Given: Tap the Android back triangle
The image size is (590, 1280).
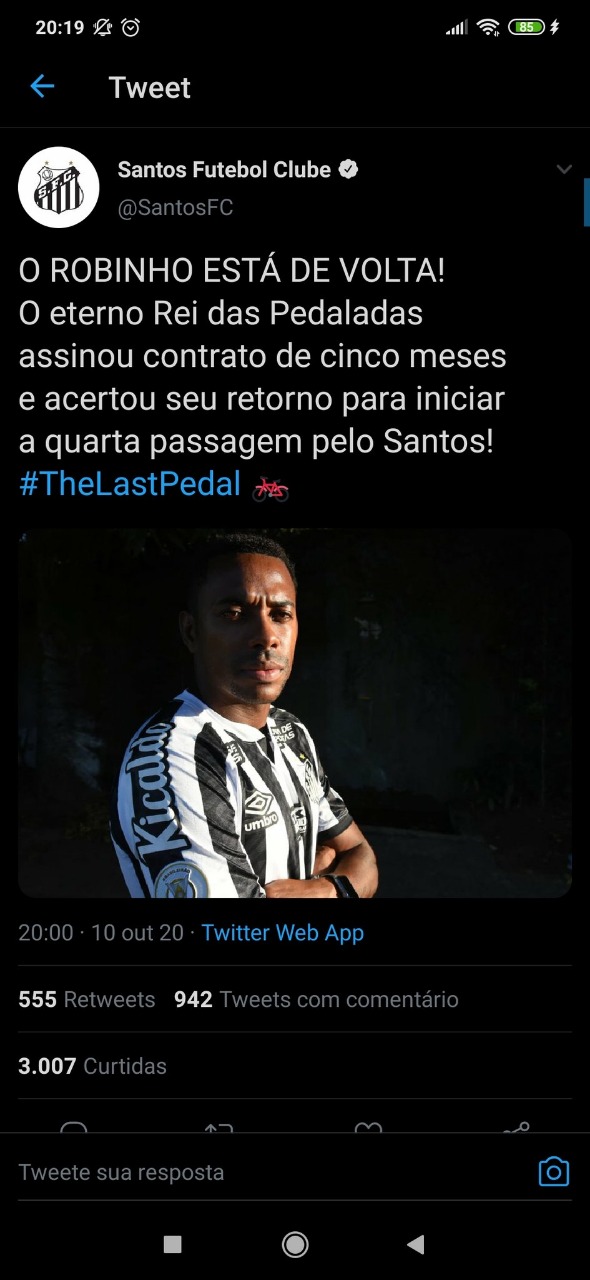Looking at the screenshot, I should click(416, 1244).
